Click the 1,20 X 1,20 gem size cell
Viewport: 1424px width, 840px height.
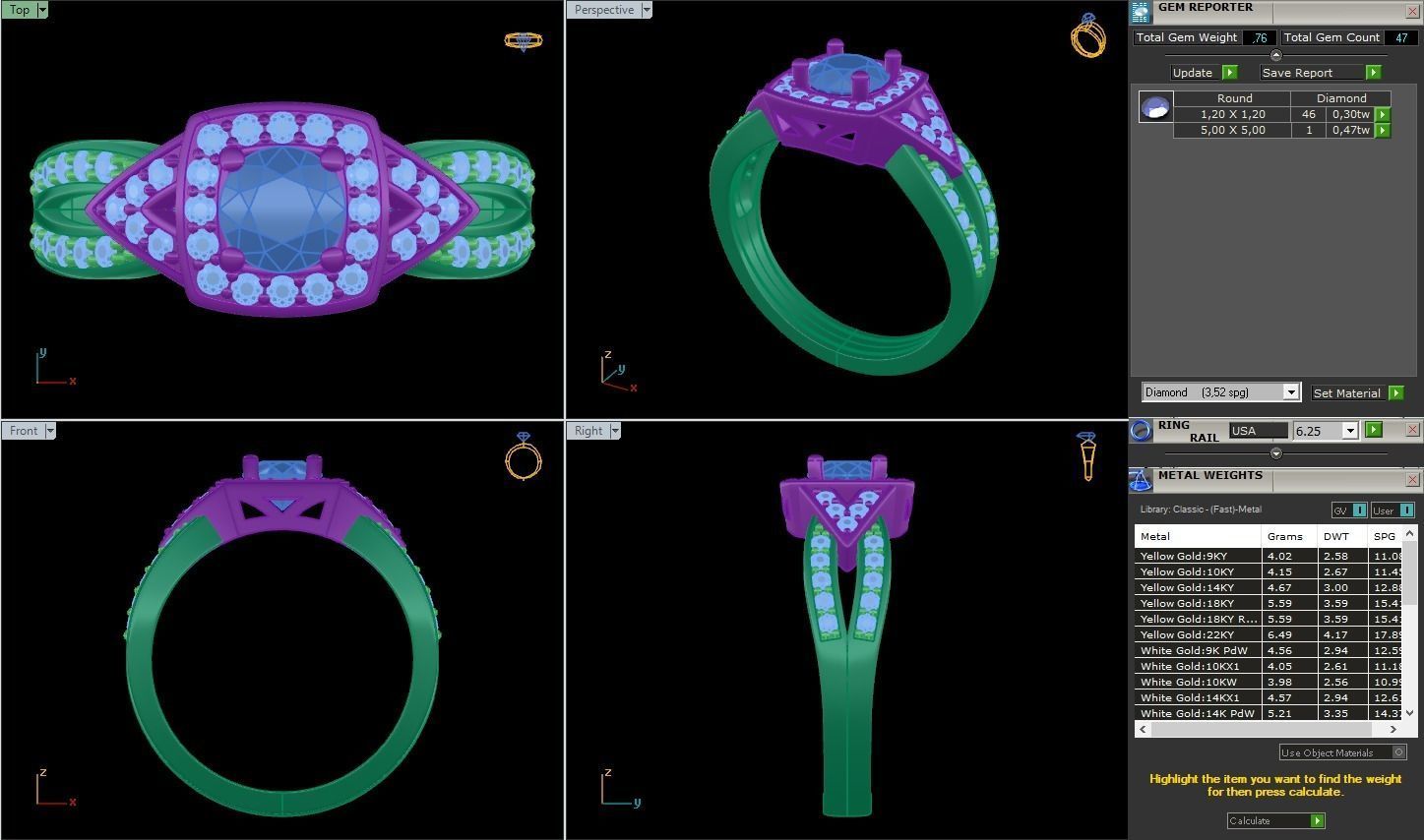point(1232,114)
